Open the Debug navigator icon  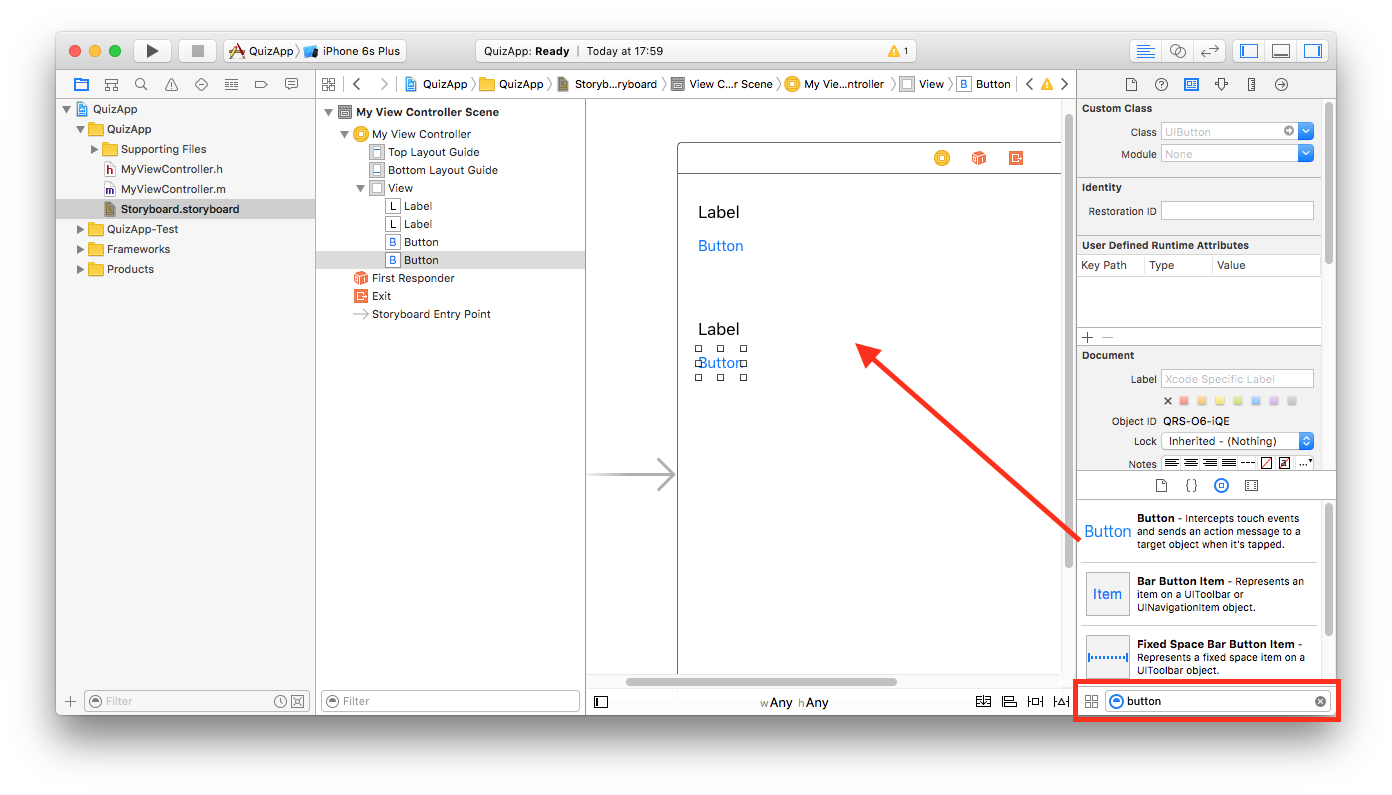(231, 84)
